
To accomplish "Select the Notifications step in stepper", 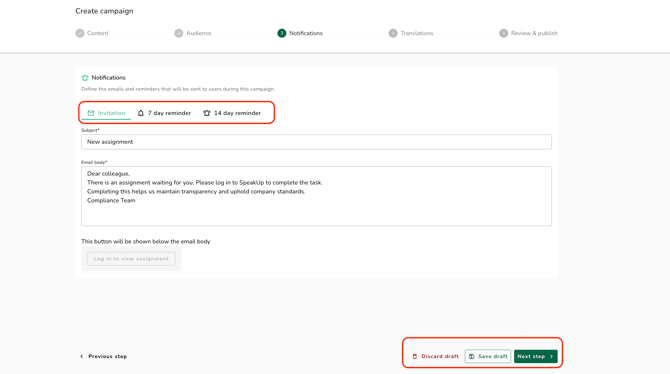I will (300, 33).
